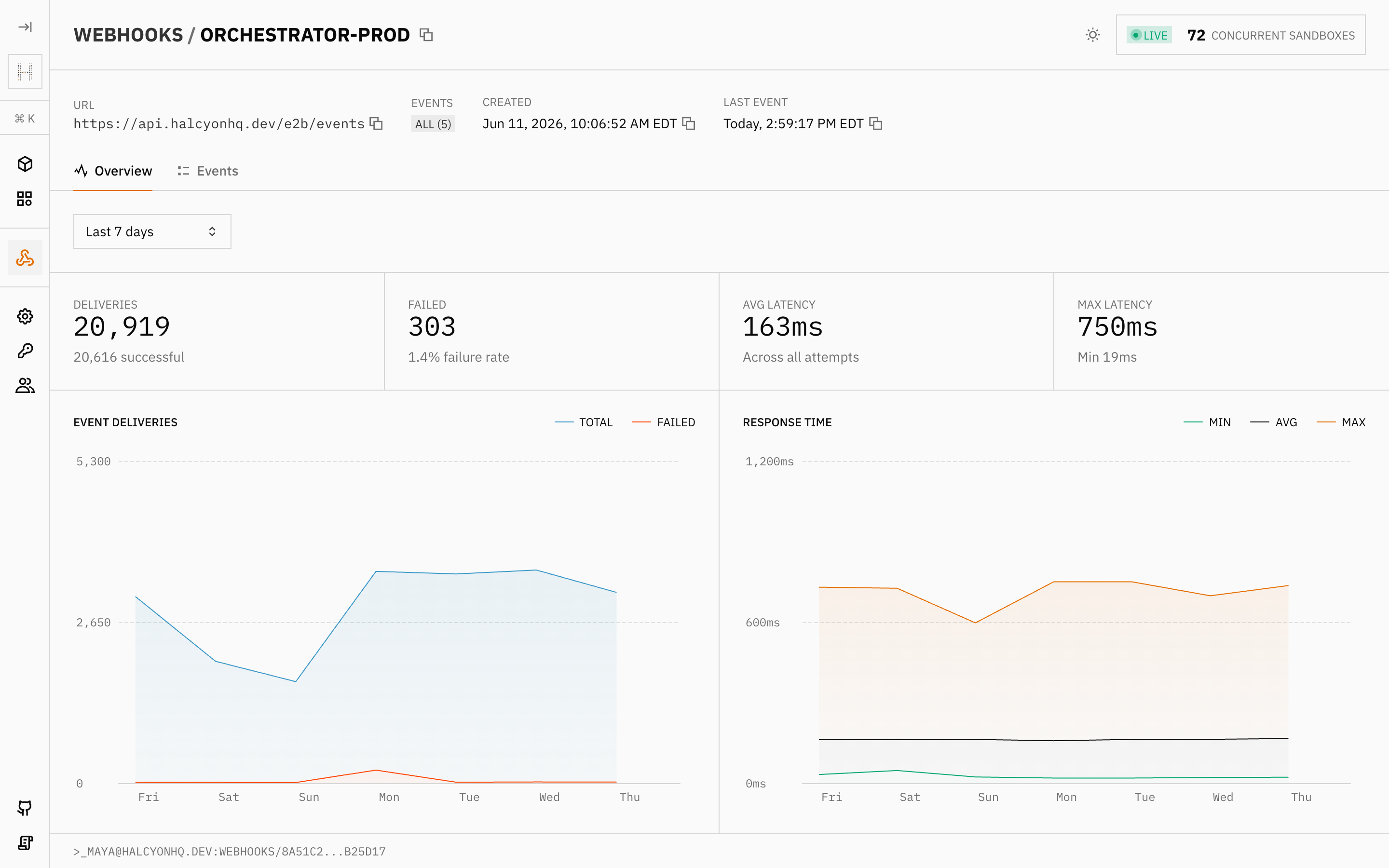Copy the webhook URL
This screenshot has height=868, width=1389.
[x=376, y=123]
